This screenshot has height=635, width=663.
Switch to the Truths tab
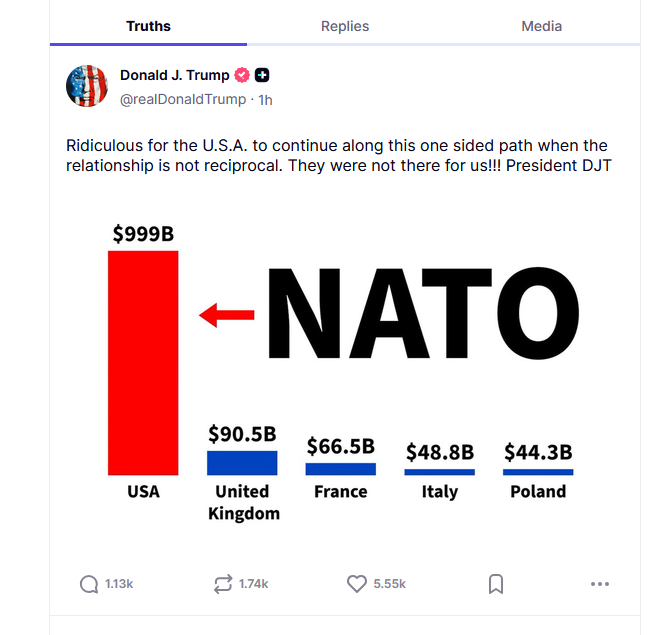[148, 26]
